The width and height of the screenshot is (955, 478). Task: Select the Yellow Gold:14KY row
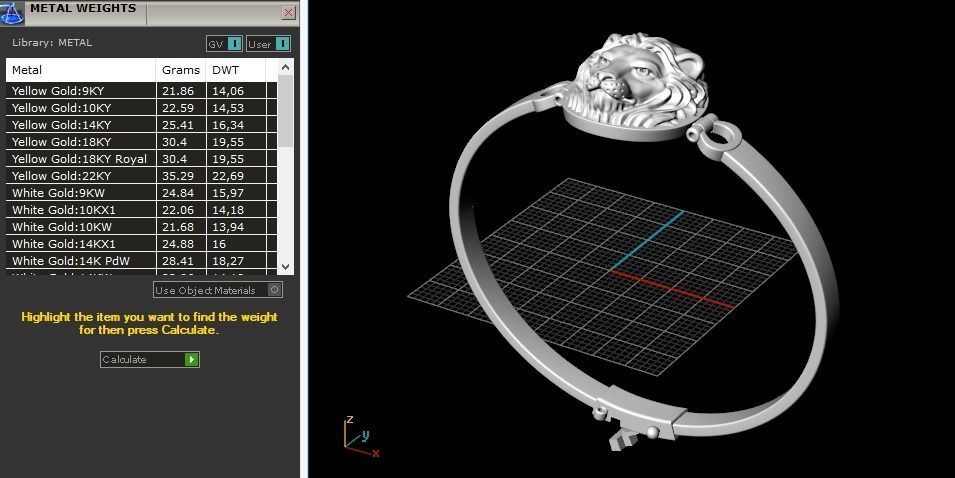141,125
